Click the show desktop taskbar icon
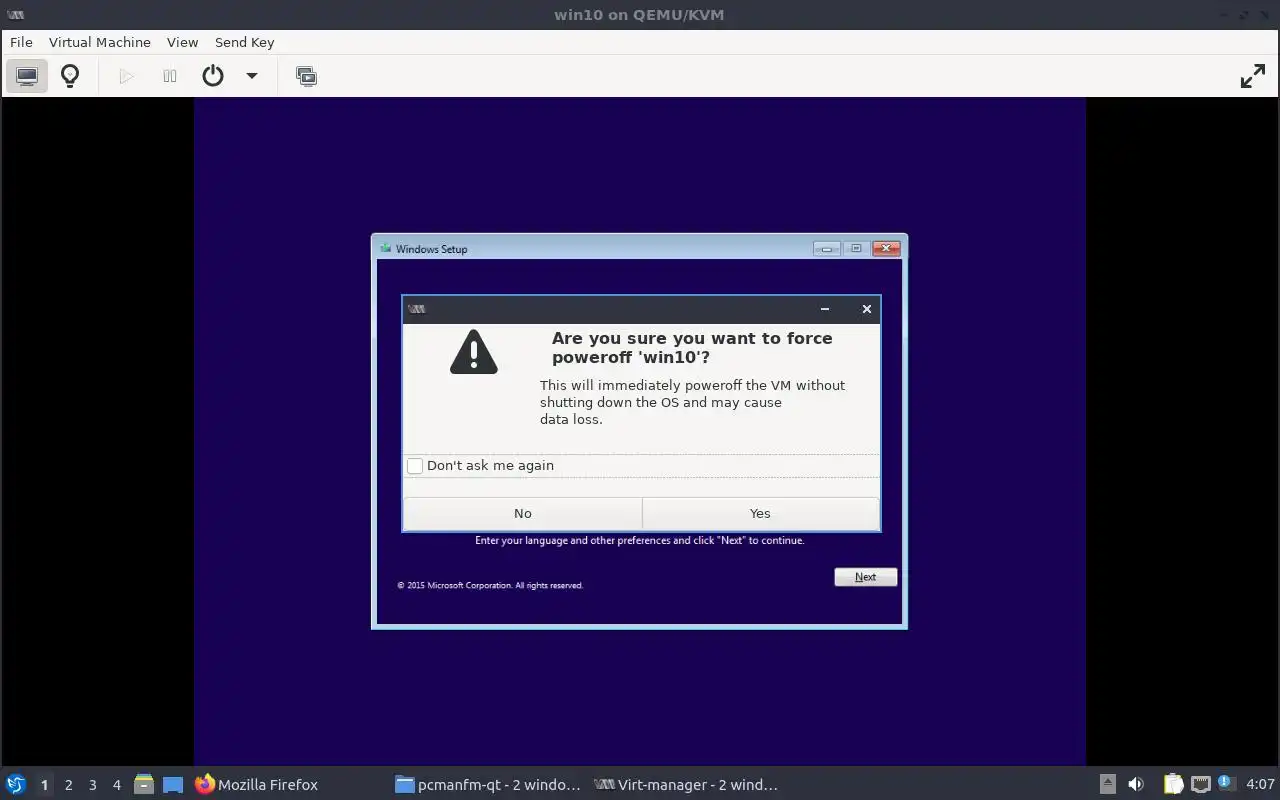The image size is (1280, 800). [173, 785]
